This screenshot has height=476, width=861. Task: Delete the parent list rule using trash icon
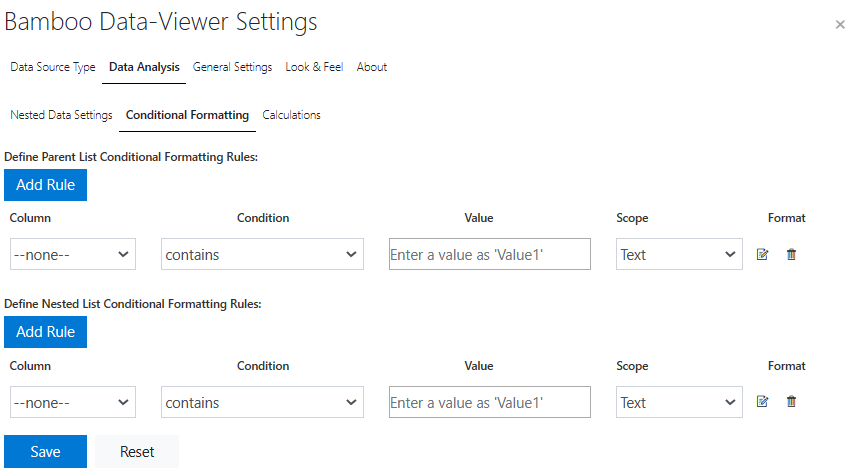click(x=791, y=255)
